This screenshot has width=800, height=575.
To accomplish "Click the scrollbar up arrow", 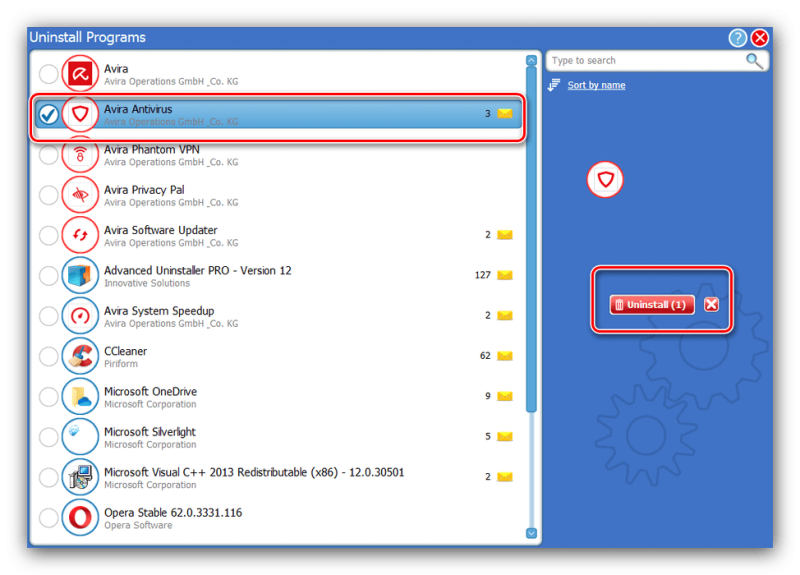I will pyautogui.click(x=531, y=60).
